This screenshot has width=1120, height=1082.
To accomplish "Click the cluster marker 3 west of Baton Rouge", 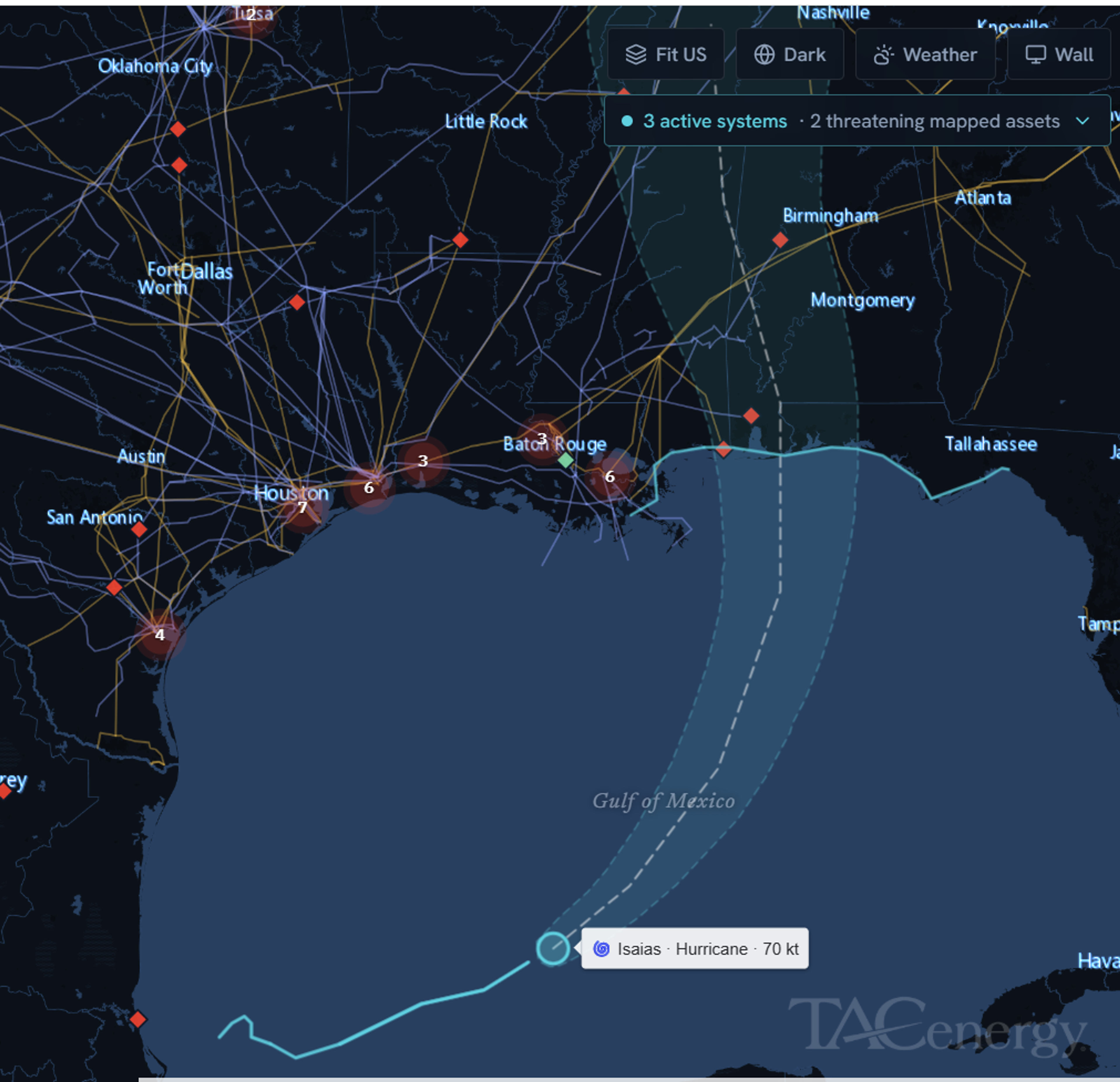I will coord(423,460).
